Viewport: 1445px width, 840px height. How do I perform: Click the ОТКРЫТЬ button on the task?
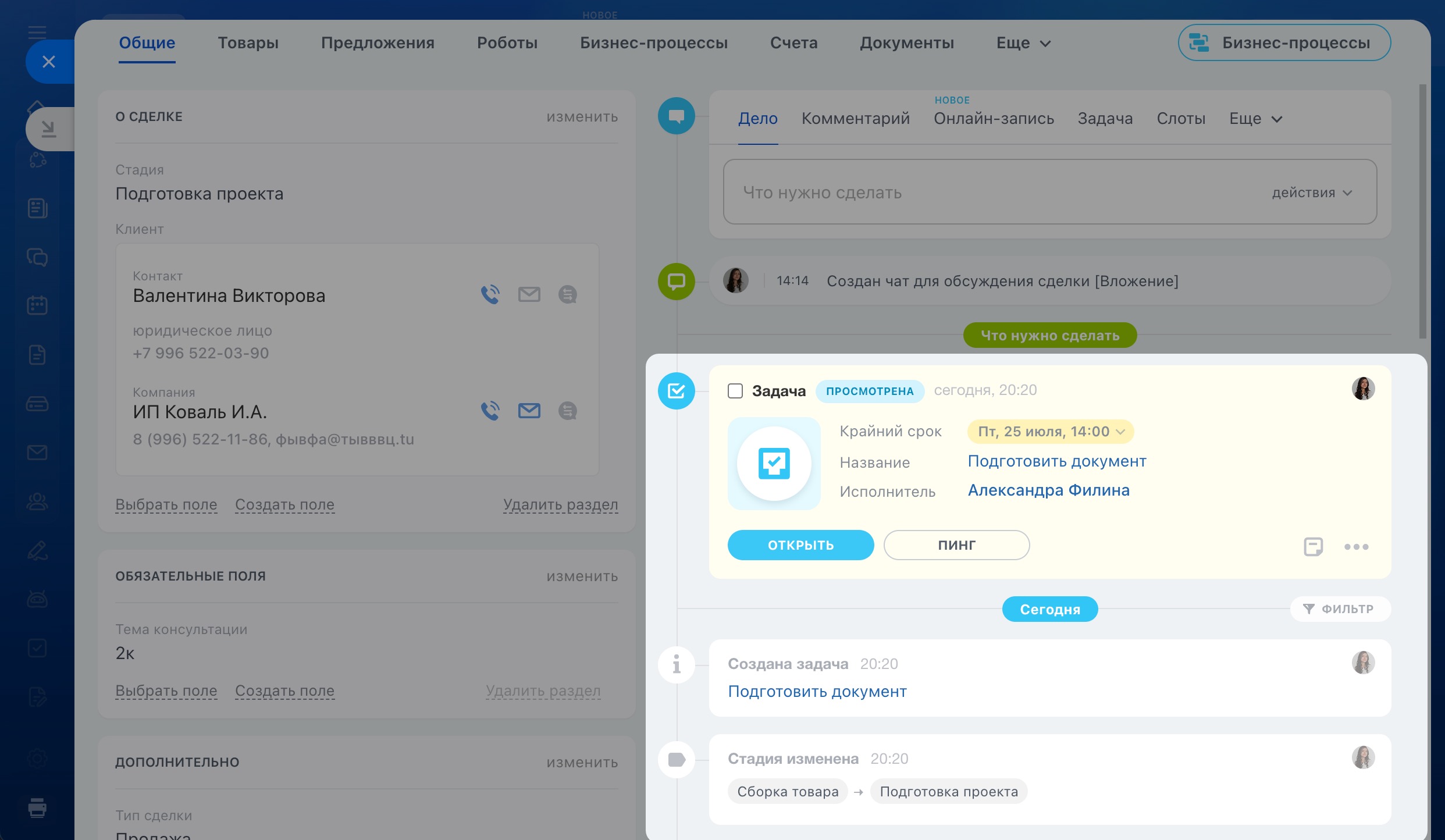coord(800,545)
